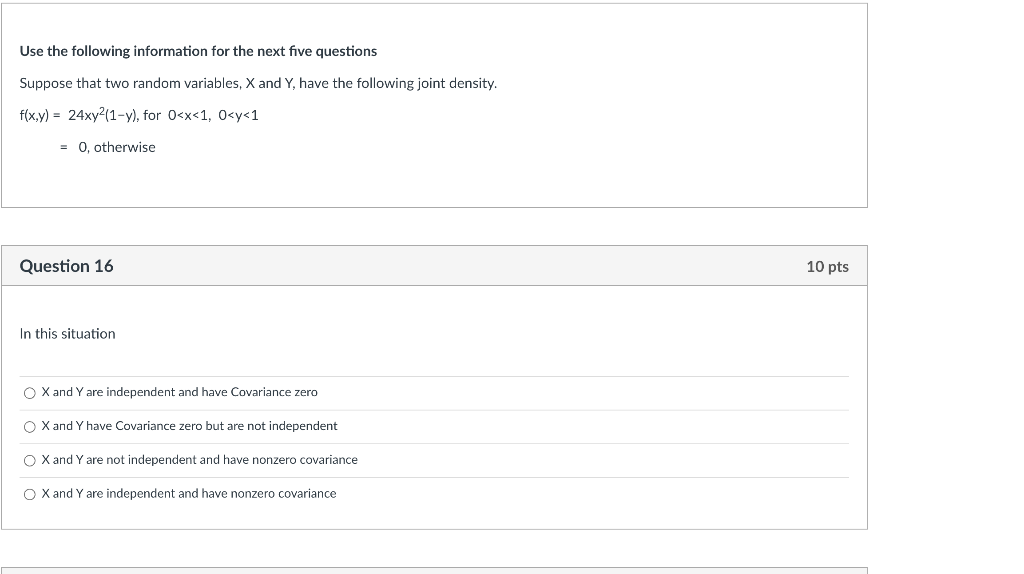Click the 24xy²(1−y) density expression

tap(103, 115)
